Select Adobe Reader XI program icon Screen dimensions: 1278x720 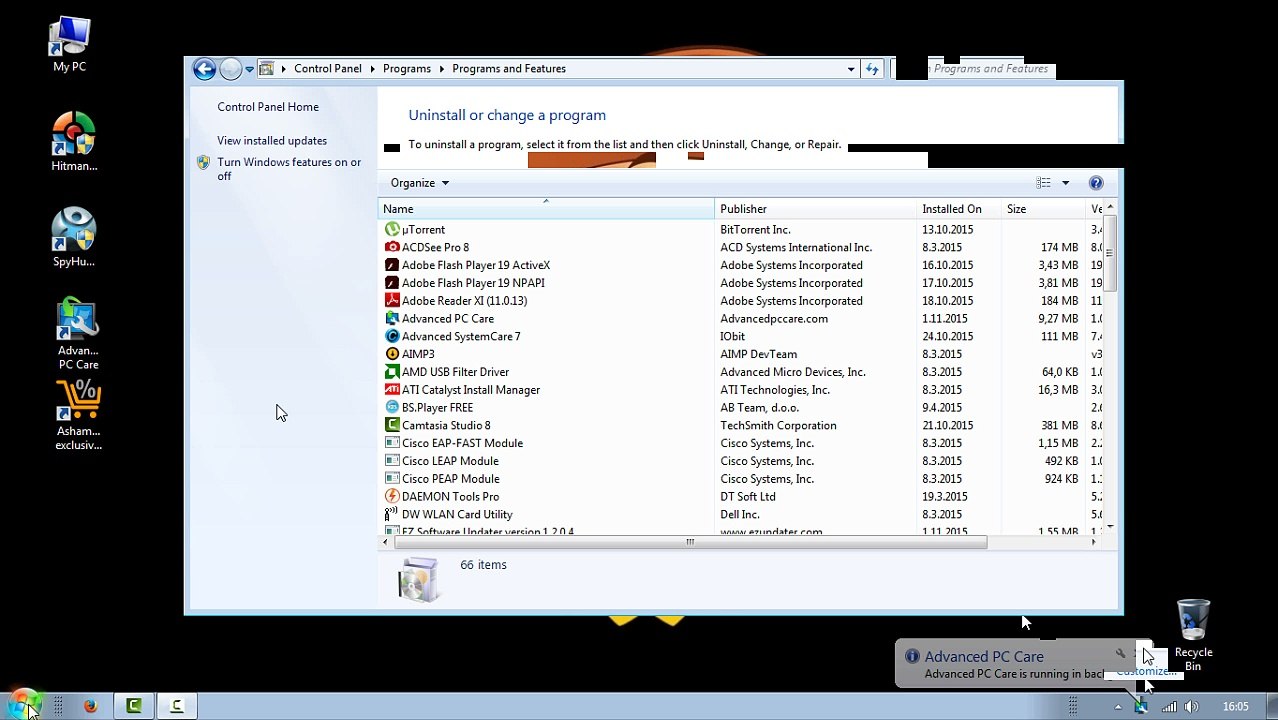coord(392,301)
